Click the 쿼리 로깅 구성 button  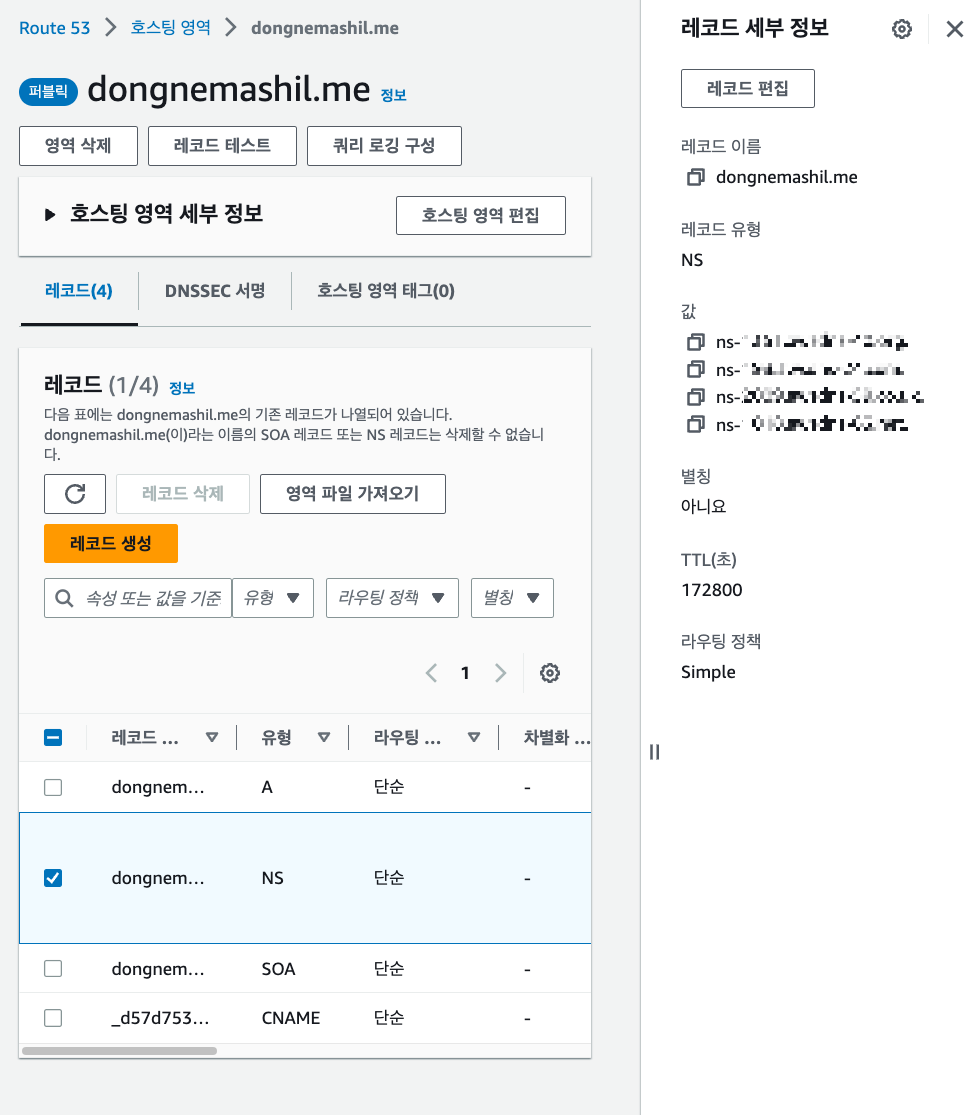point(384,146)
